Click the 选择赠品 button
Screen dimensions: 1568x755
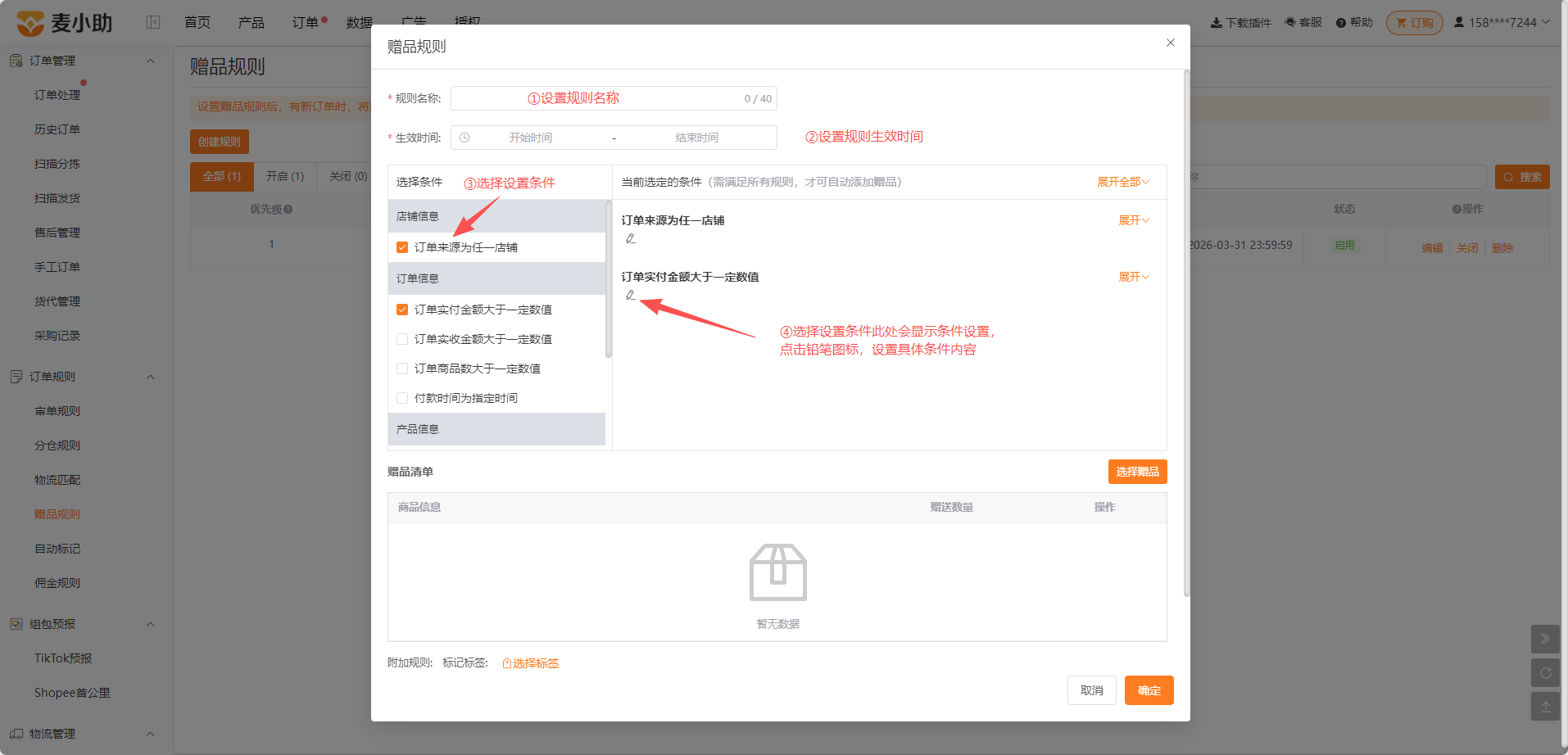click(x=1137, y=472)
